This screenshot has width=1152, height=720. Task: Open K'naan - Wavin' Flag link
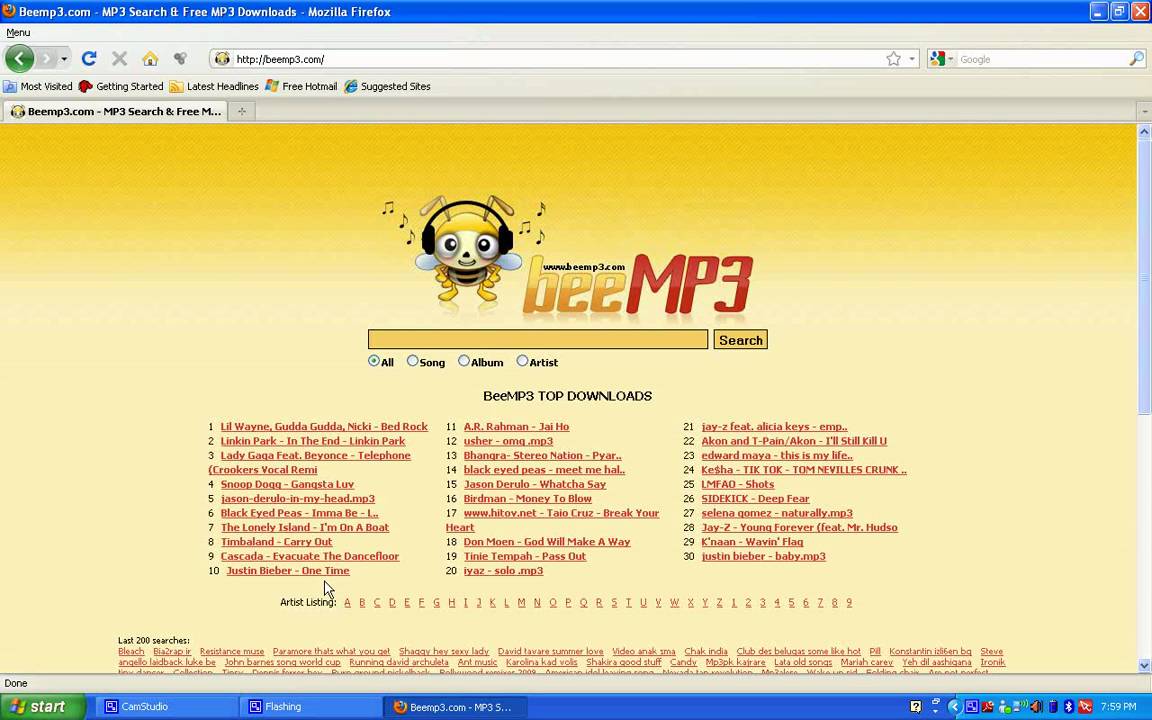point(752,542)
